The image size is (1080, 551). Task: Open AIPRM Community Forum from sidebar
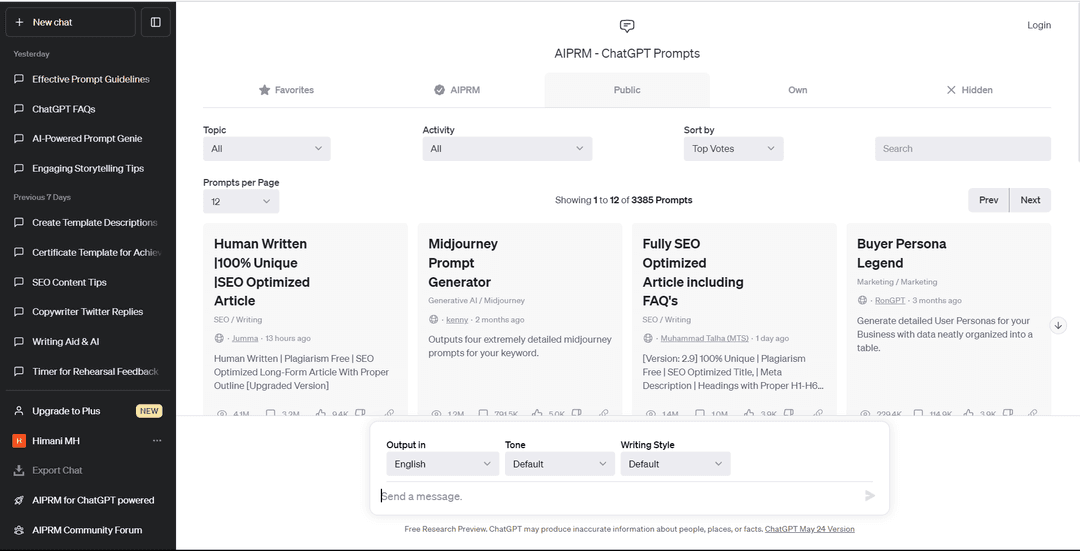click(88, 530)
